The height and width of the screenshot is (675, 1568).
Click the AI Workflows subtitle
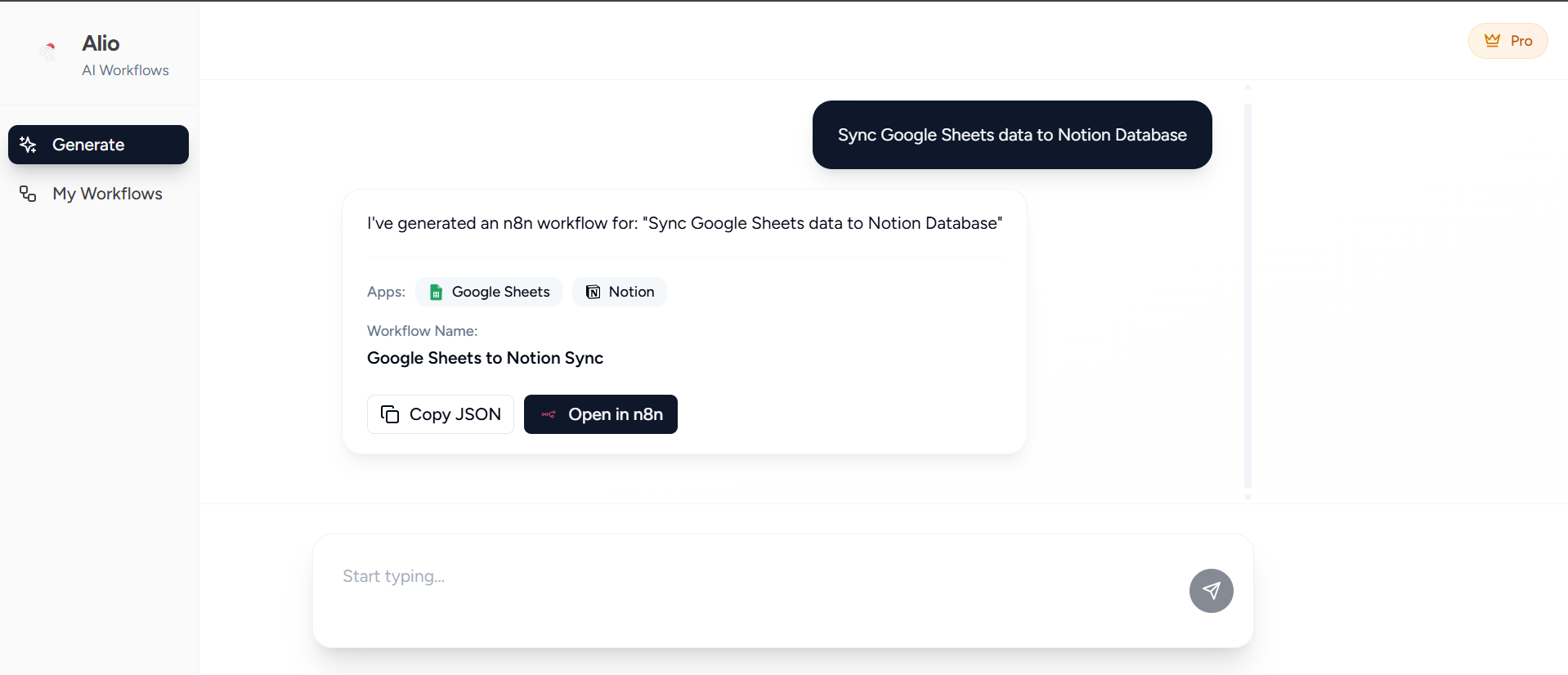[x=125, y=70]
